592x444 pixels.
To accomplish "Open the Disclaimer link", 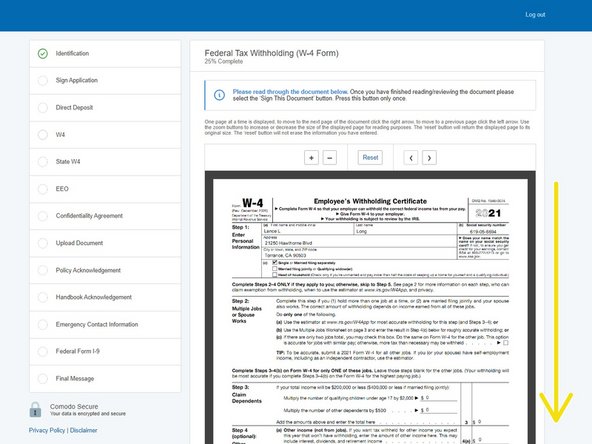I will coord(83,430).
